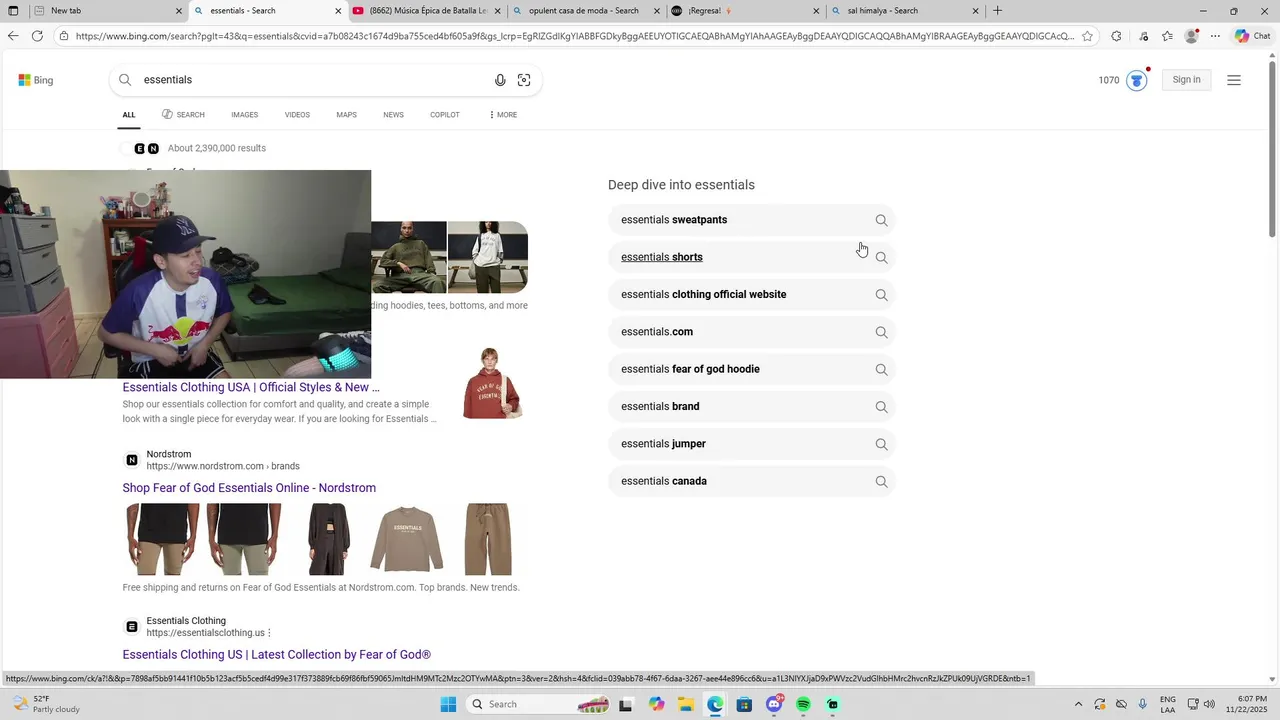Search suggestion essentials clothing official website
Screen dimensions: 1280x720
point(751,295)
